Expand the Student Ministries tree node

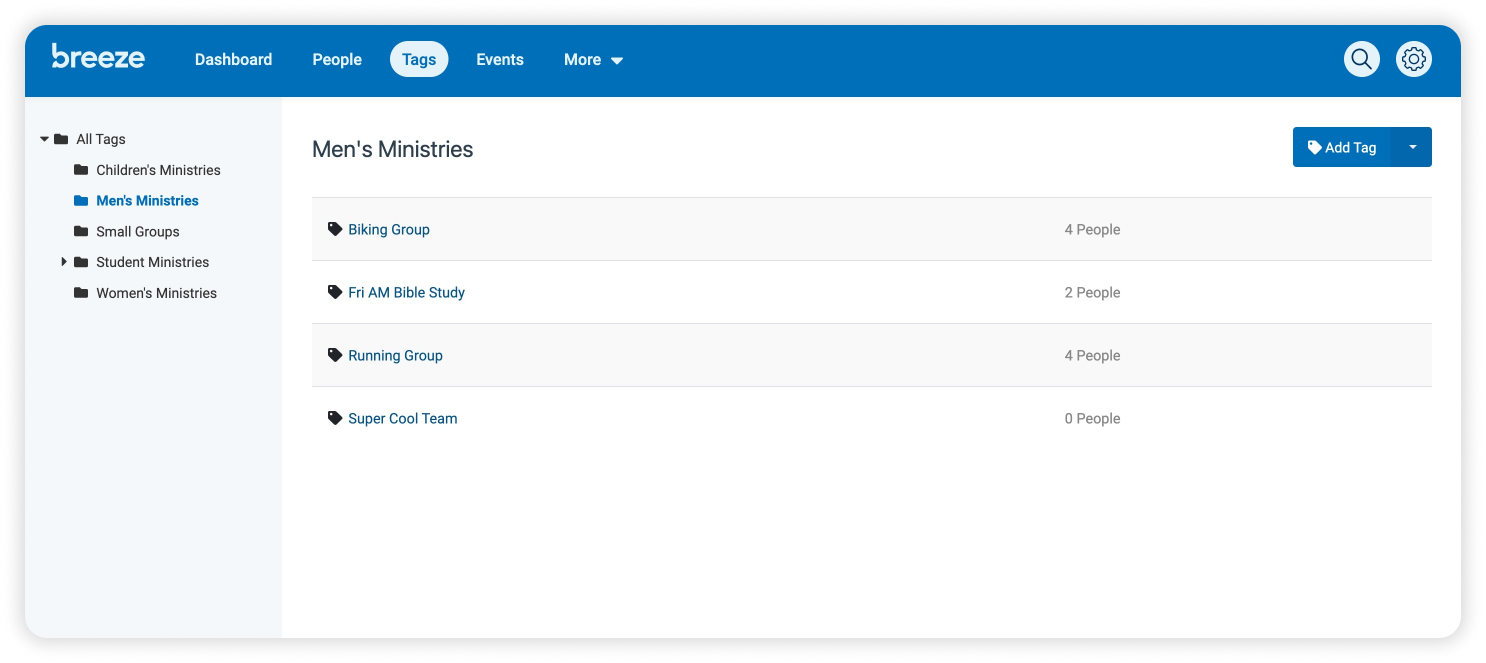click(x=64, y=262)
